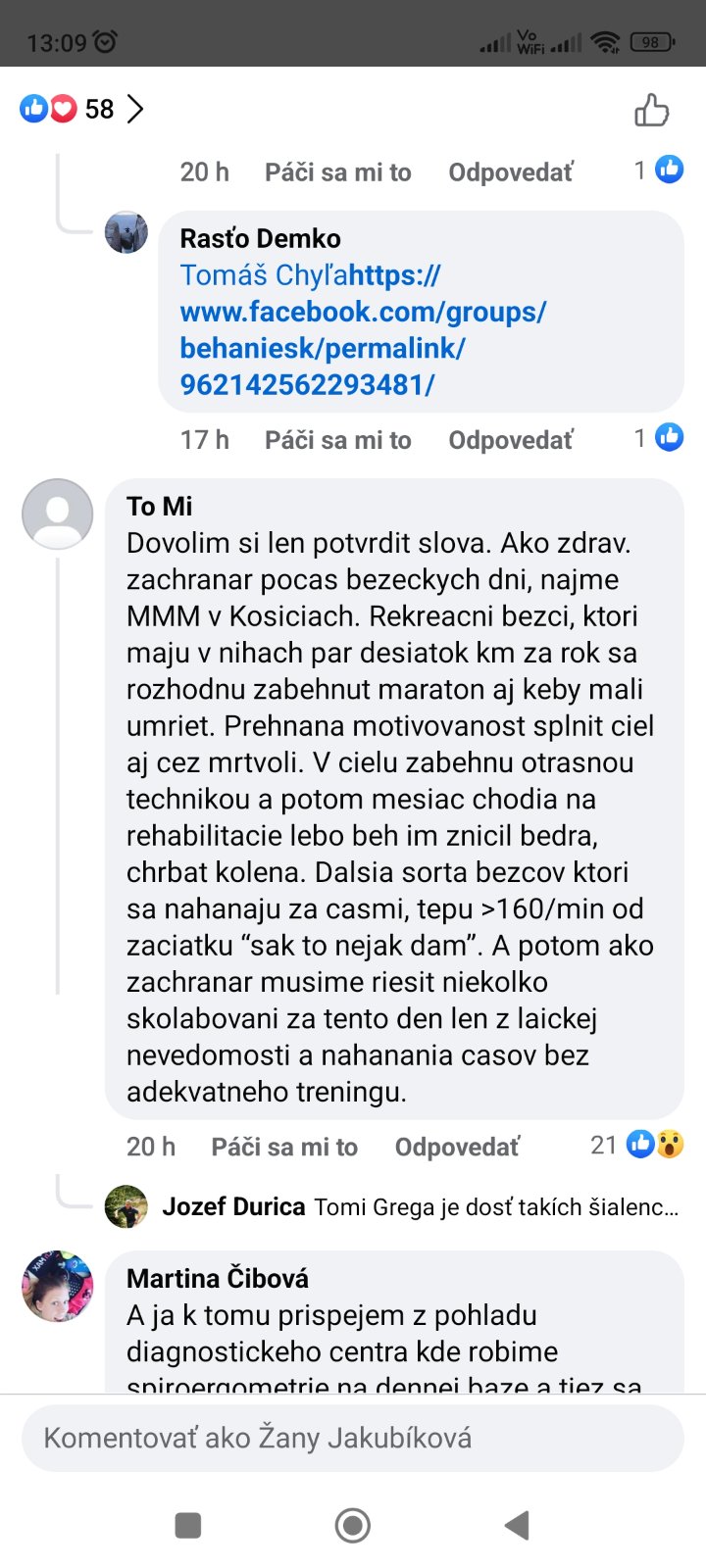This screenshot has height=1568, width=706.
Task: Like Rasťo Demko's comment via Páči sa mi to
Action: [x=337, y=440]
